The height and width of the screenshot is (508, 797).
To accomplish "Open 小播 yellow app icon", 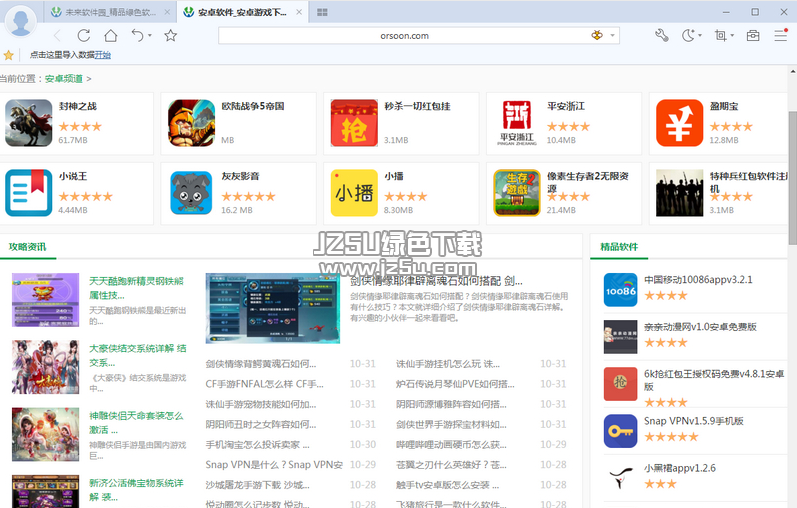I will pyautogui.click(x=354, y=193).
